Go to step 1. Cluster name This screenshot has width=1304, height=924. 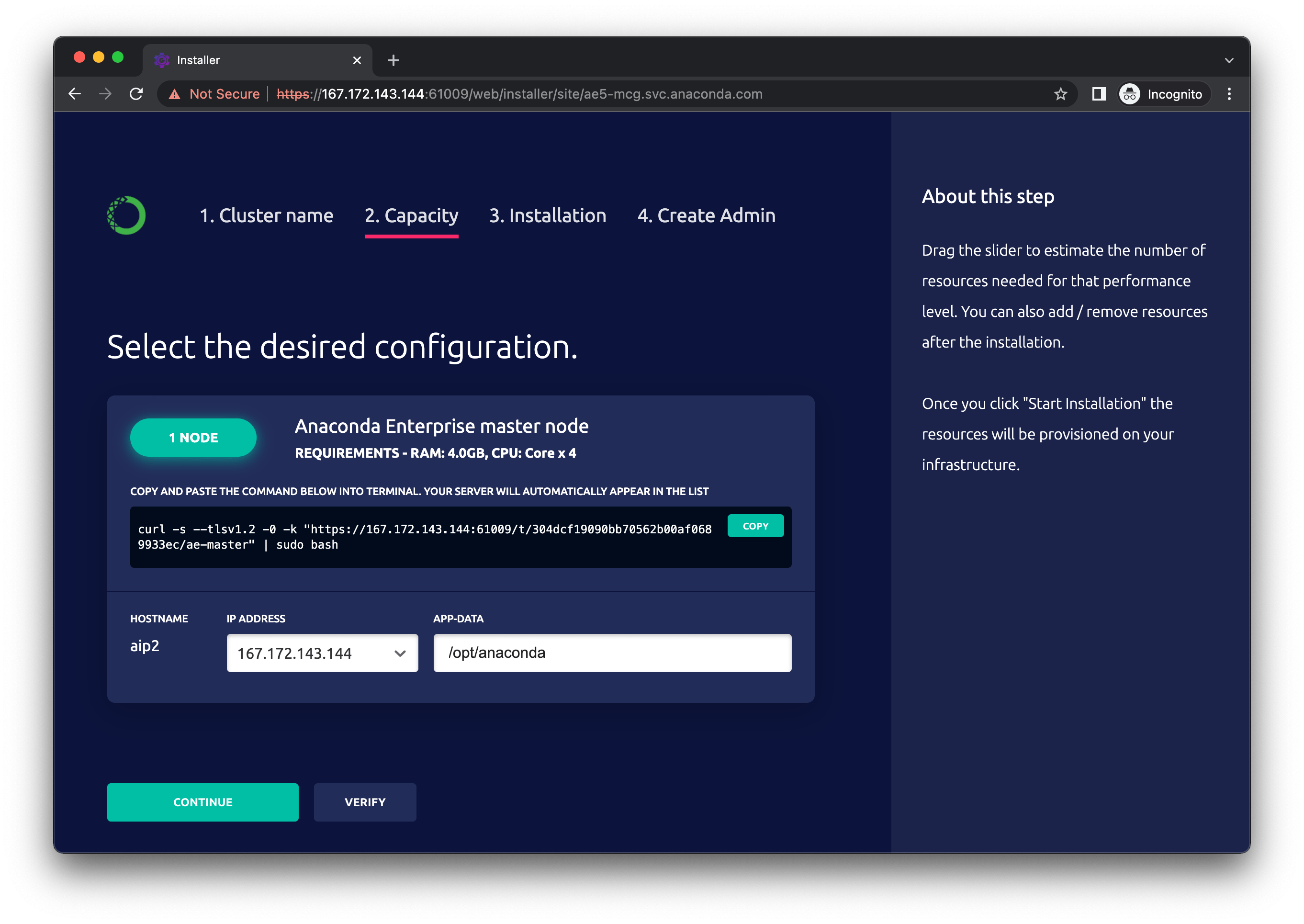point(266,215)
